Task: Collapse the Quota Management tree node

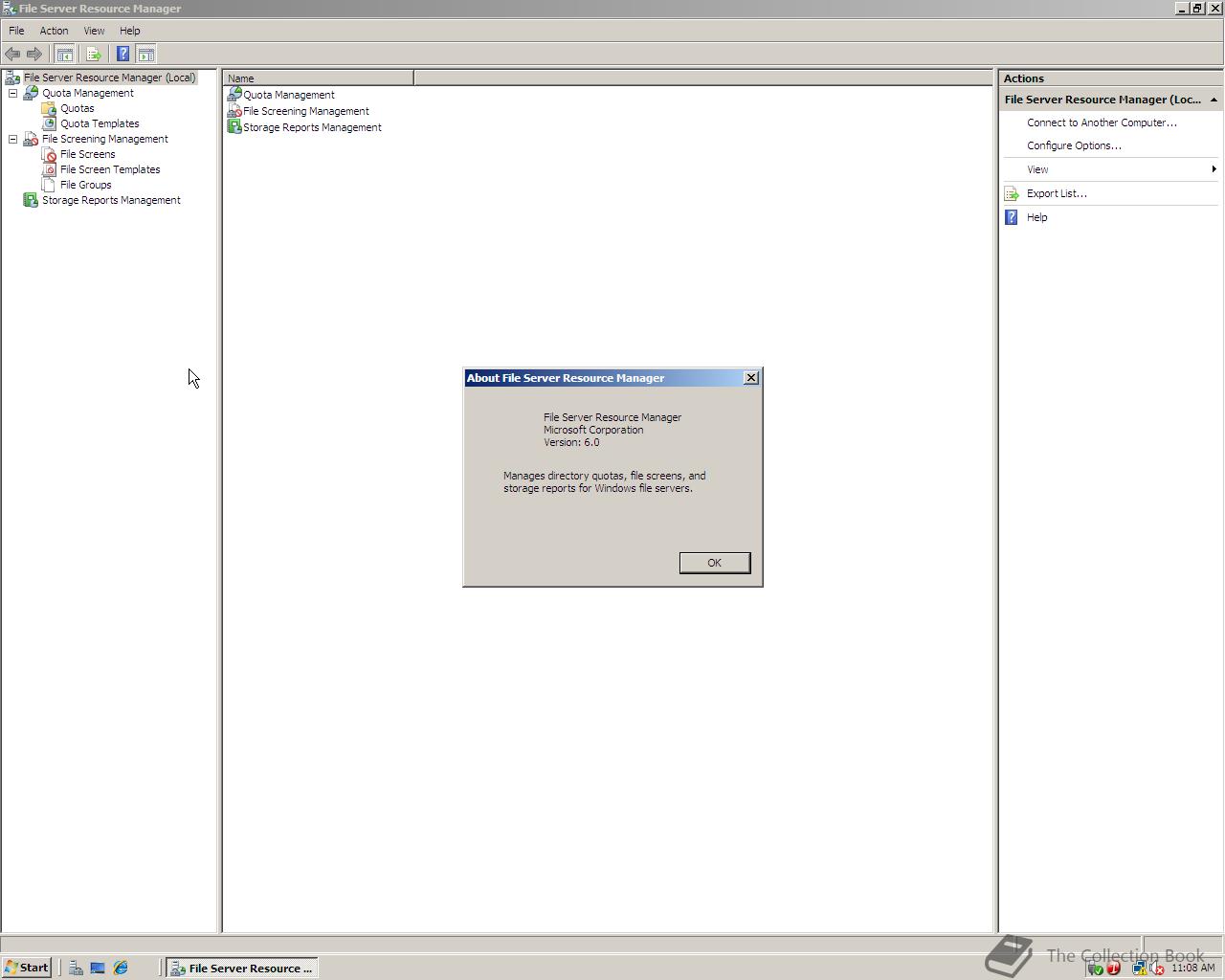Action: [x=13, y=93]
